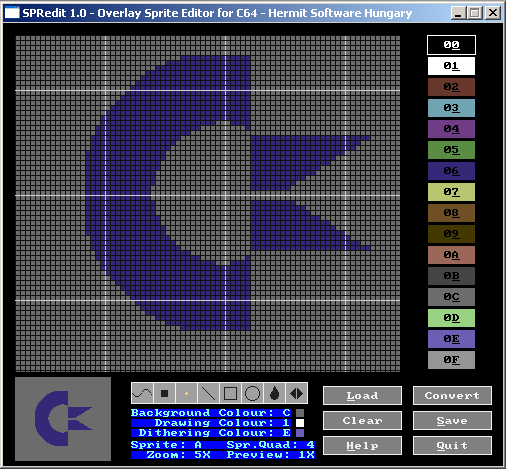Select the filled square brush tool
The height and width of the screenshot is (469, 506).
[164, 393]
